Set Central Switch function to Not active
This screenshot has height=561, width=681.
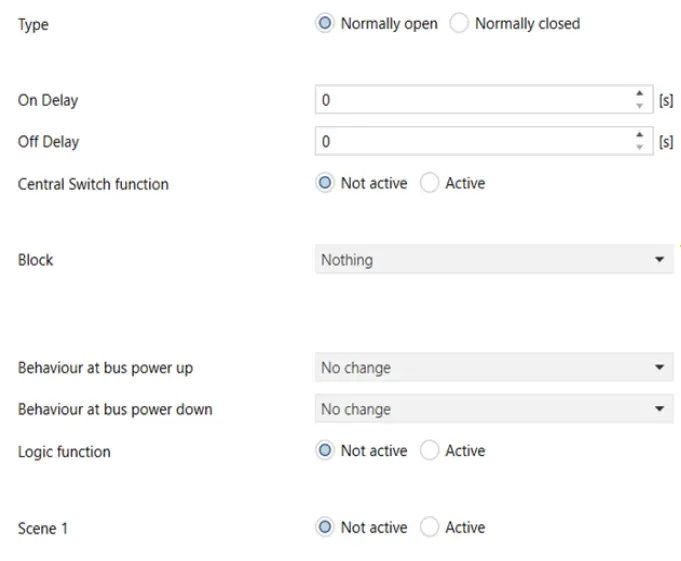pyautogui.click(x=325, y=184)
